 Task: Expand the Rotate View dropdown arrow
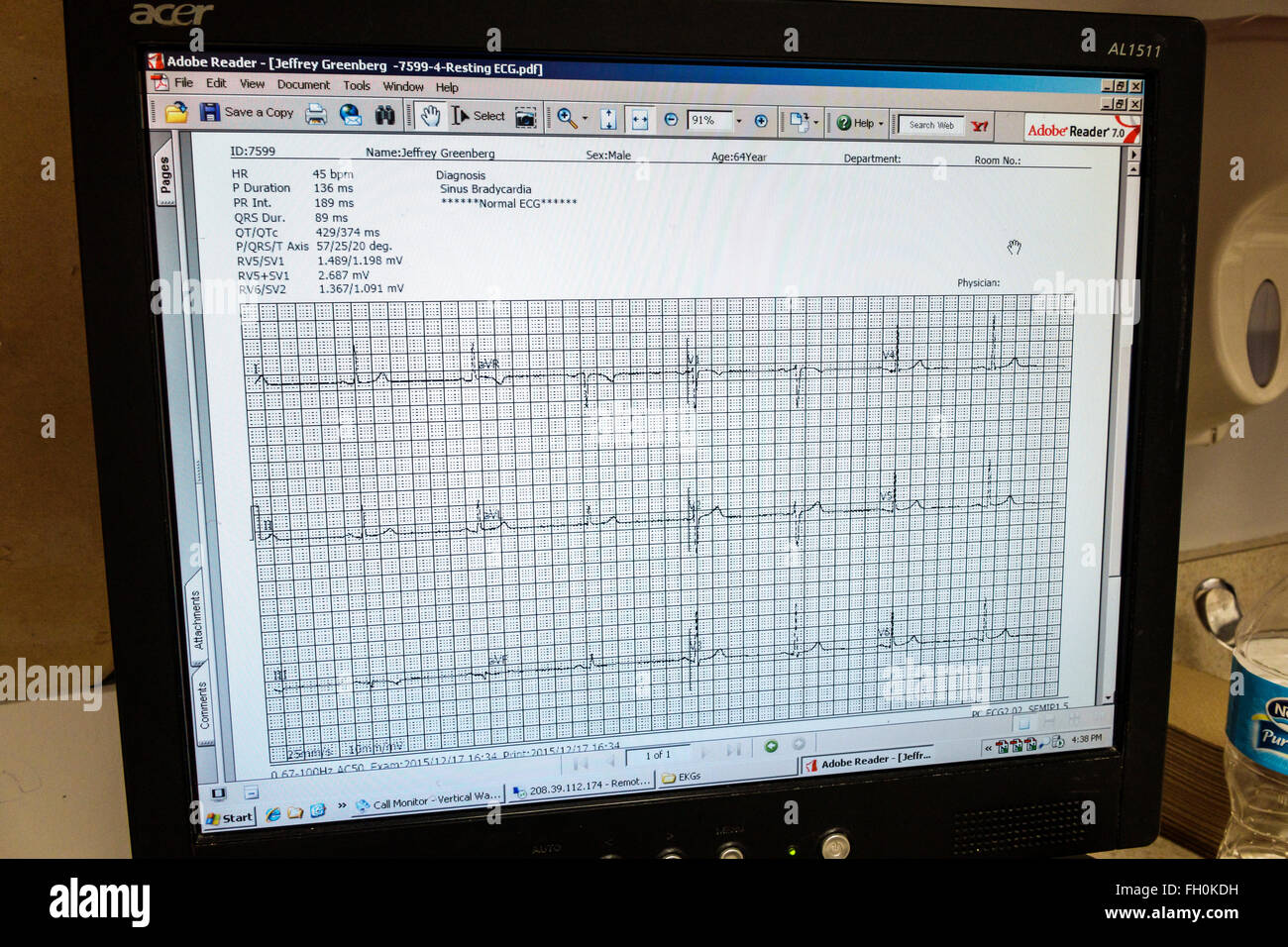pos(815,123)
